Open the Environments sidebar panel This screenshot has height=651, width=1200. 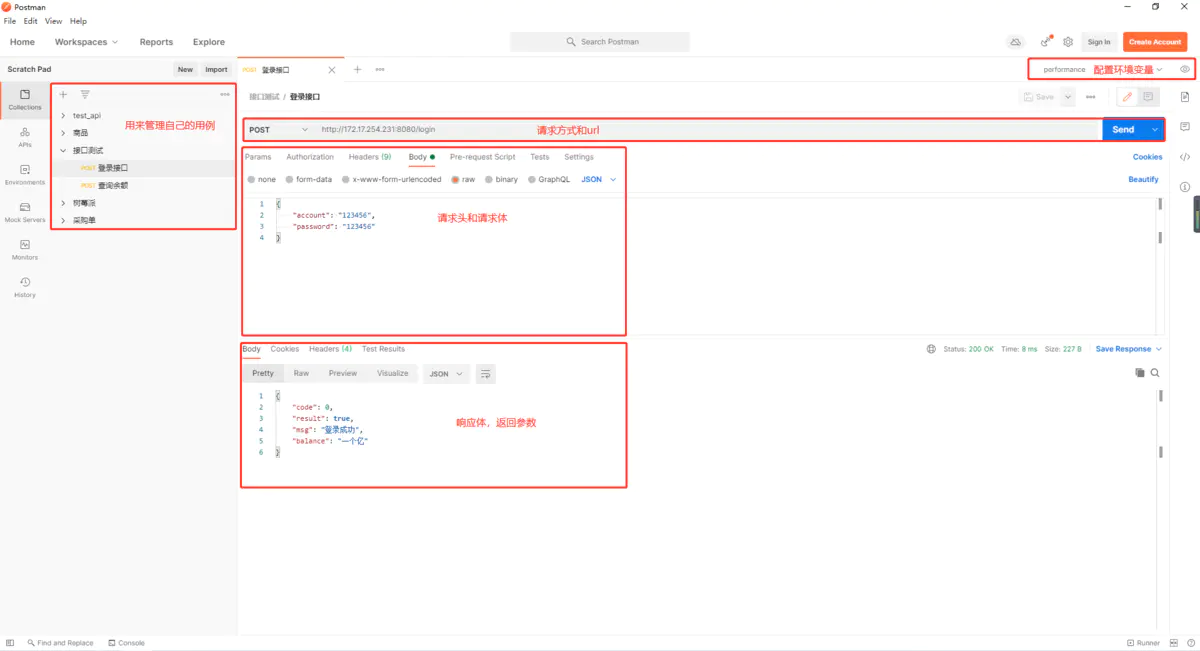click(25, 175)
